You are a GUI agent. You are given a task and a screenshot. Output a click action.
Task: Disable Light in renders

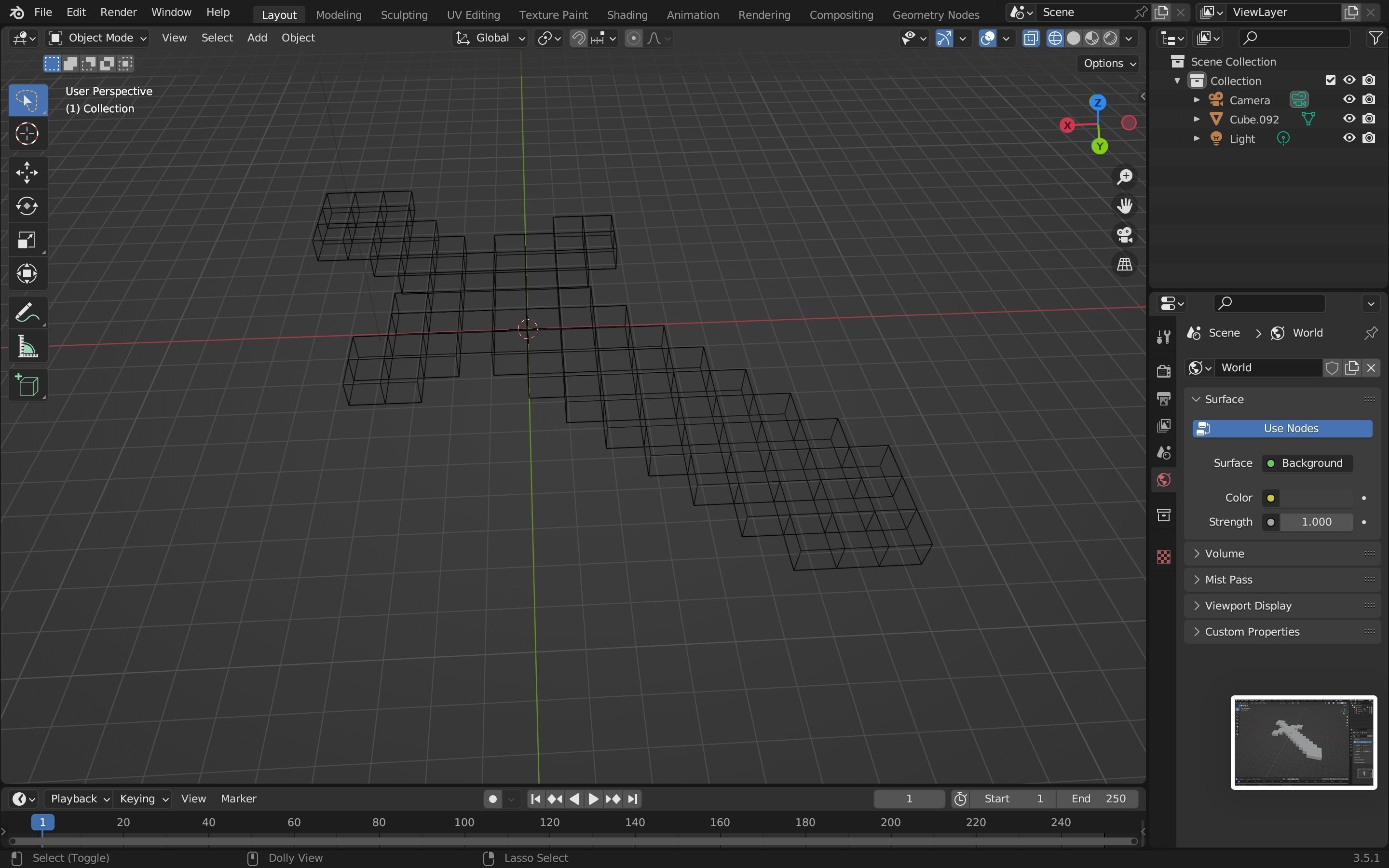click(x=1369, y=138)
